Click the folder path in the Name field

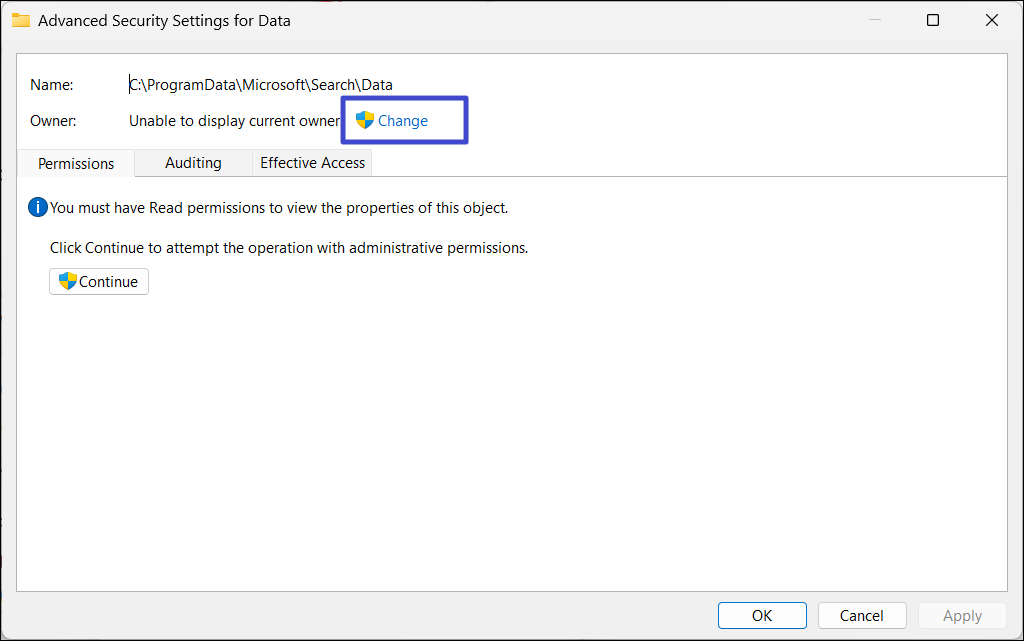(x=261, y=85)
